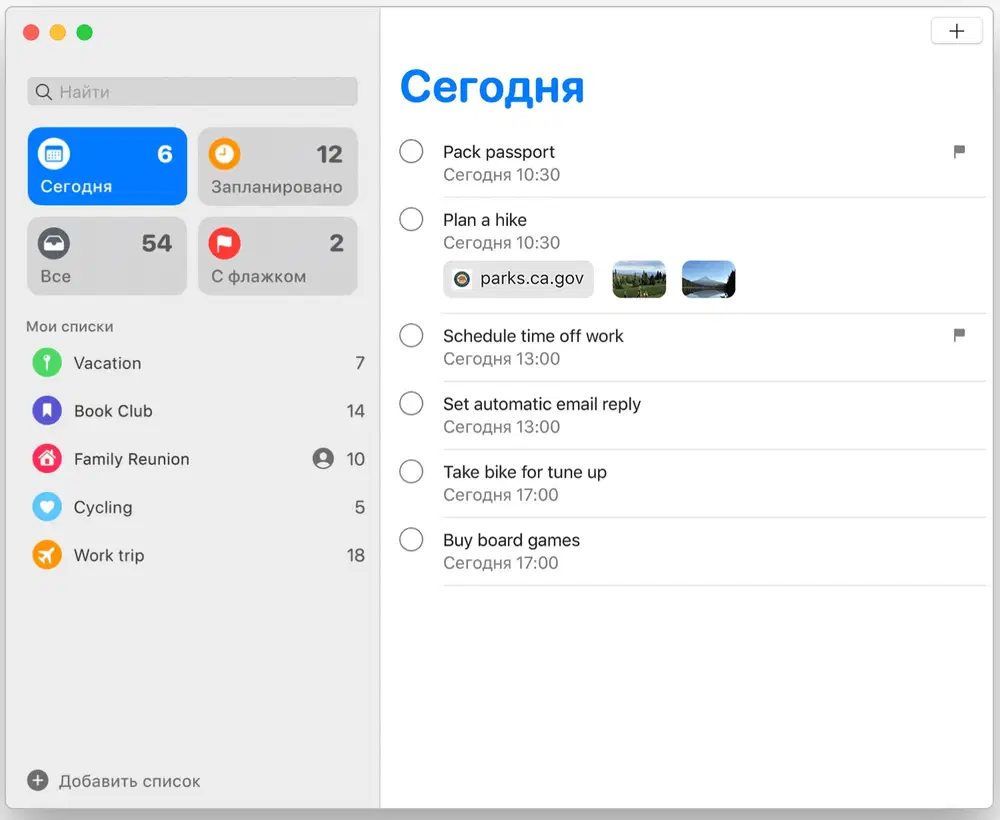This screenshot has width=1000, height=820.
Task: Click the Vacation list green icon
Action: click(x=47, y=363)
